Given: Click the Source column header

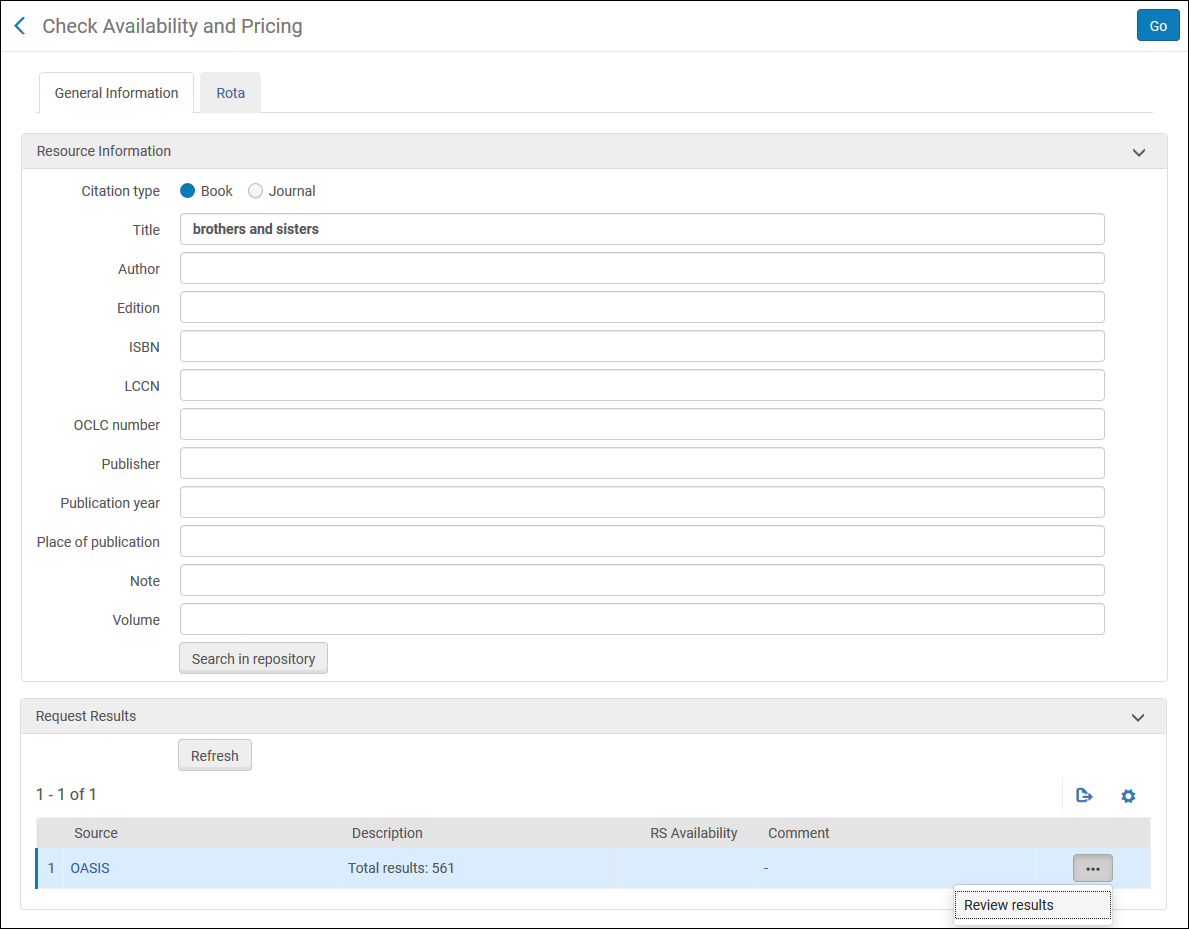Looking at the screenshot, I should click(x=96, y=833).
